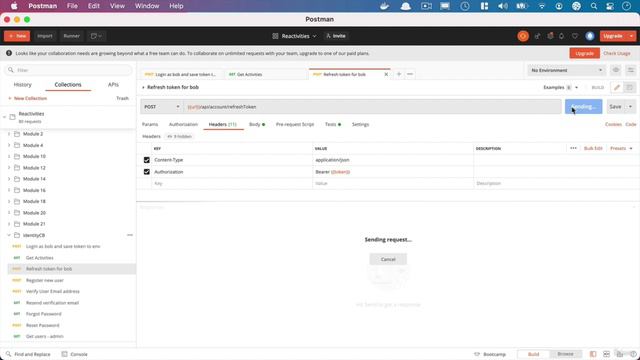640x360 pixels.
Task: Open IdentityCB folder options ellipsis
Action: (130, 235)
